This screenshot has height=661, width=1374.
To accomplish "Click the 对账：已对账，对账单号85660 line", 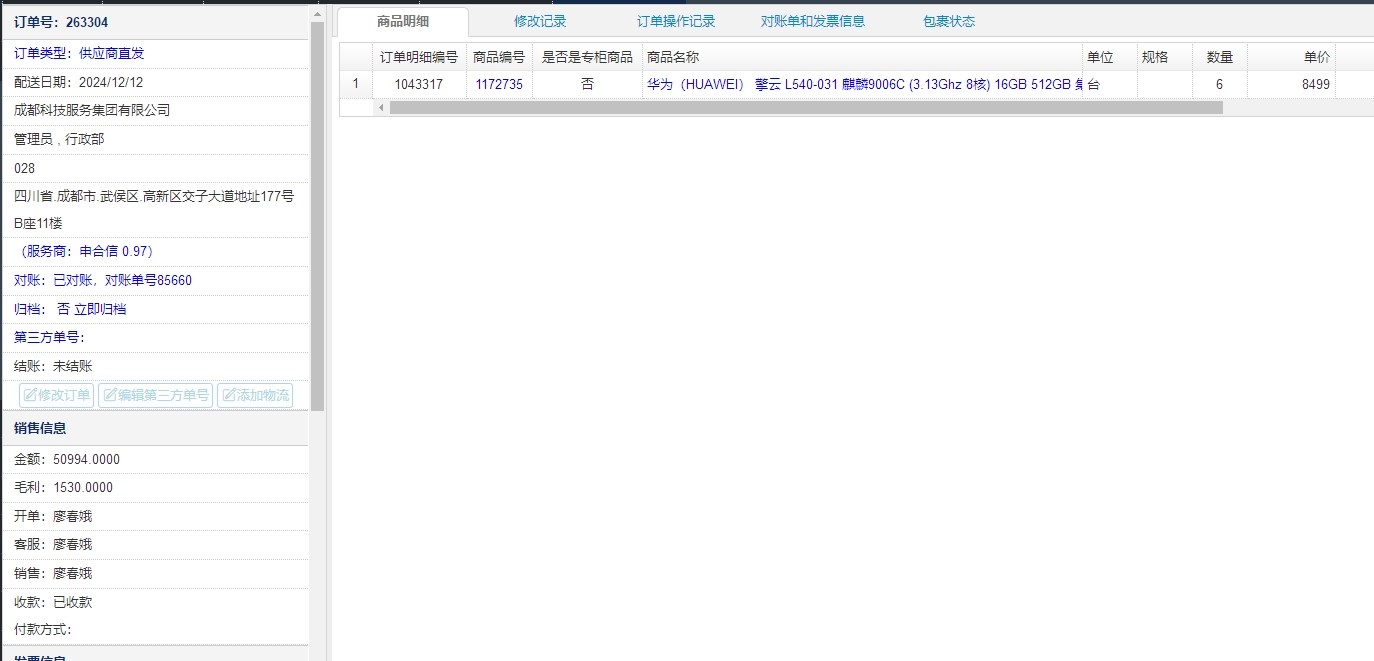I will [x=103, y=280].
